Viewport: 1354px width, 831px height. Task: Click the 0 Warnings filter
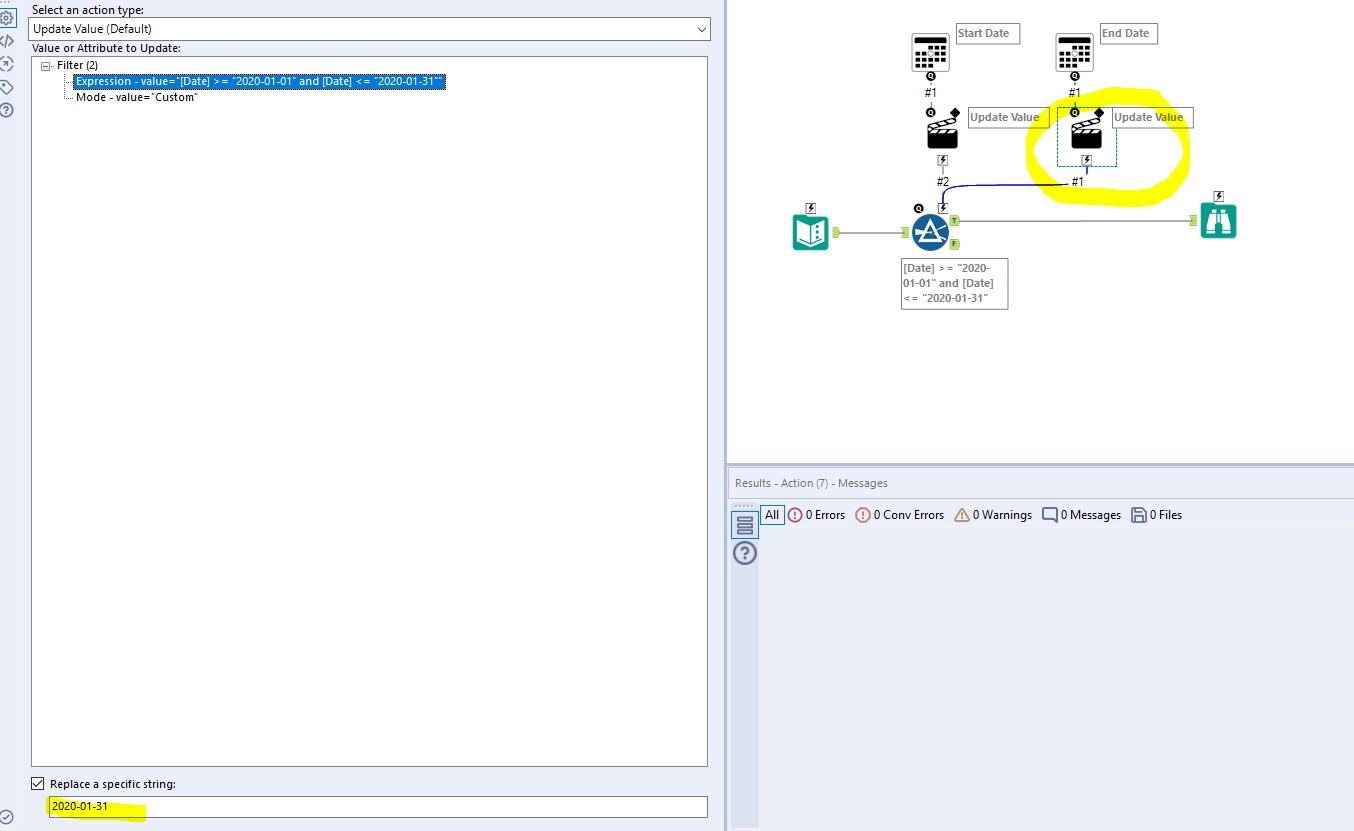click(x=992, y=514)
